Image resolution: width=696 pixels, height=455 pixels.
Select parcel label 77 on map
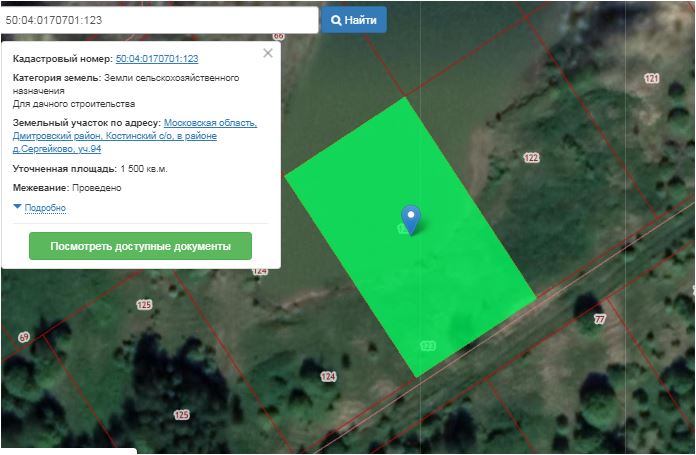[600, 319]
